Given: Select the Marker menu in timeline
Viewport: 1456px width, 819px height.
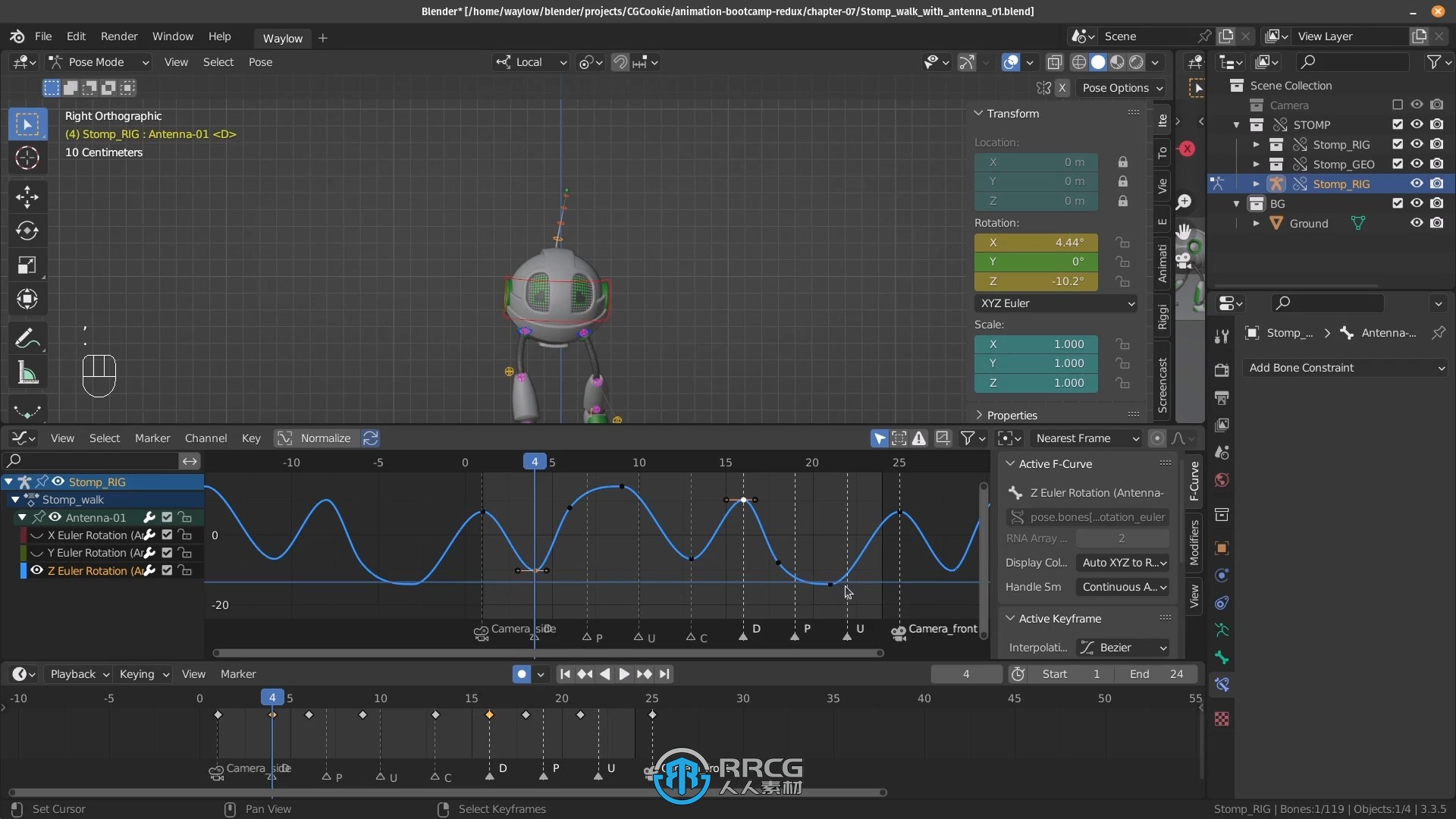Looking at the screenshot, I should 237,673.
